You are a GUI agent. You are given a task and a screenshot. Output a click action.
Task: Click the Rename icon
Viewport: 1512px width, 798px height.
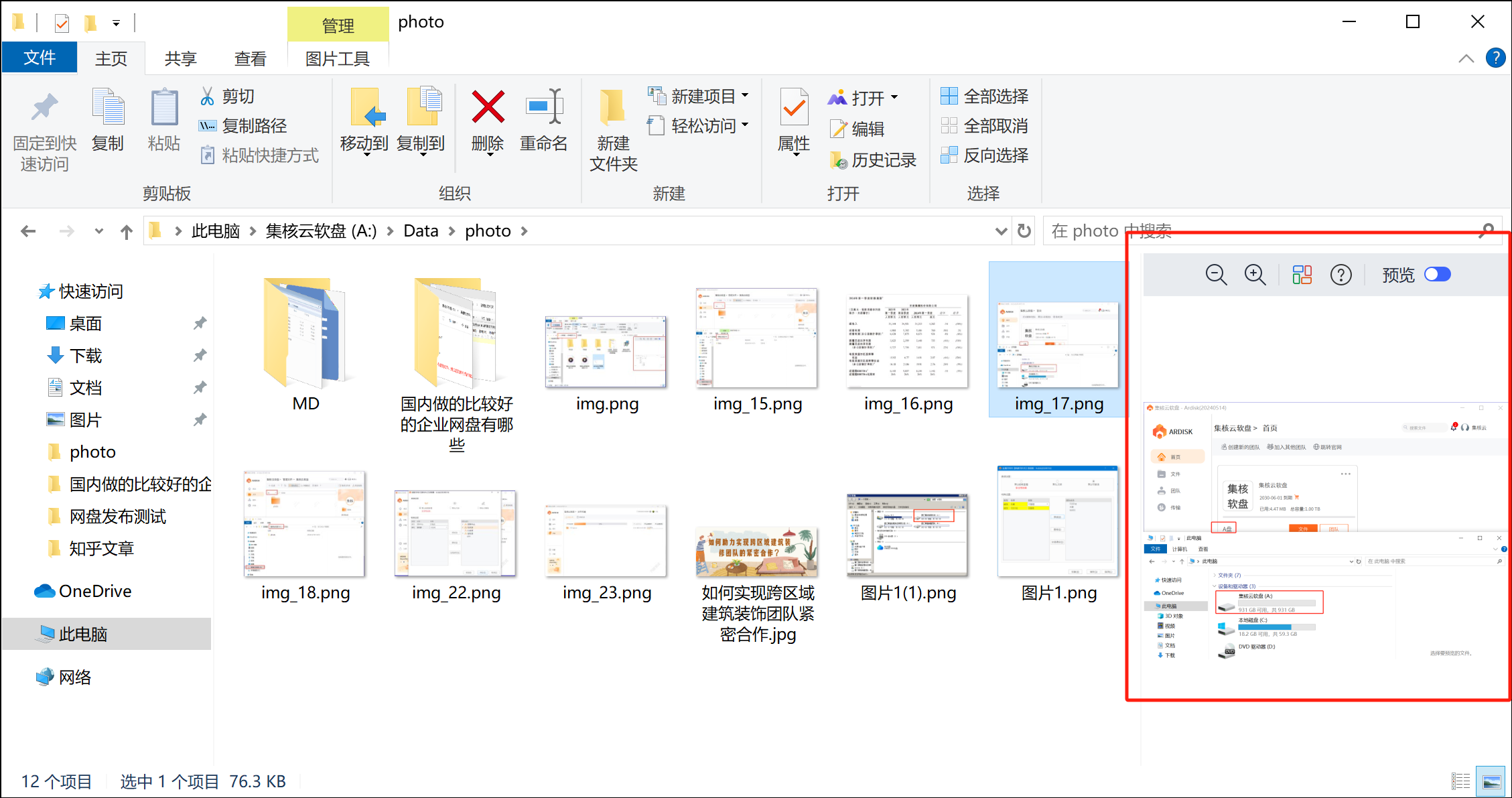pos(544,107)
